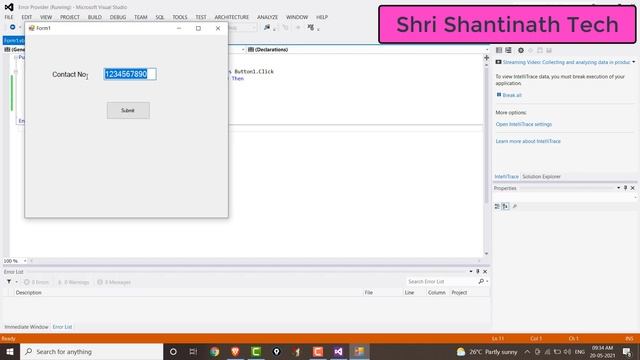Open the ANALYZE menu

pos(267,17)
